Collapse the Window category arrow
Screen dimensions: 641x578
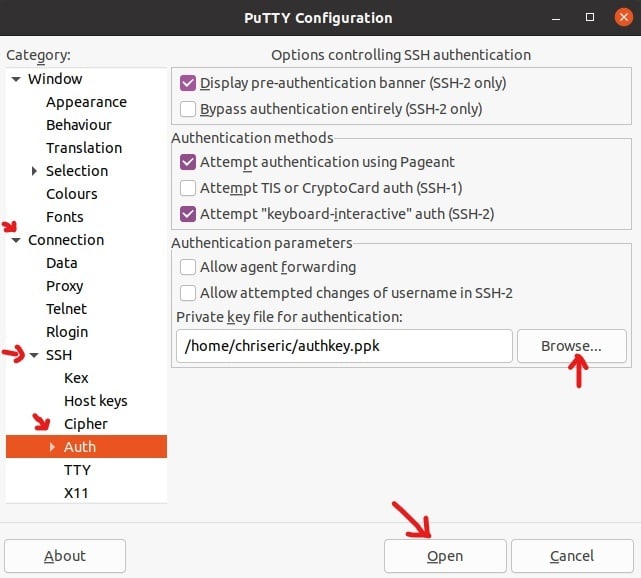16,79
